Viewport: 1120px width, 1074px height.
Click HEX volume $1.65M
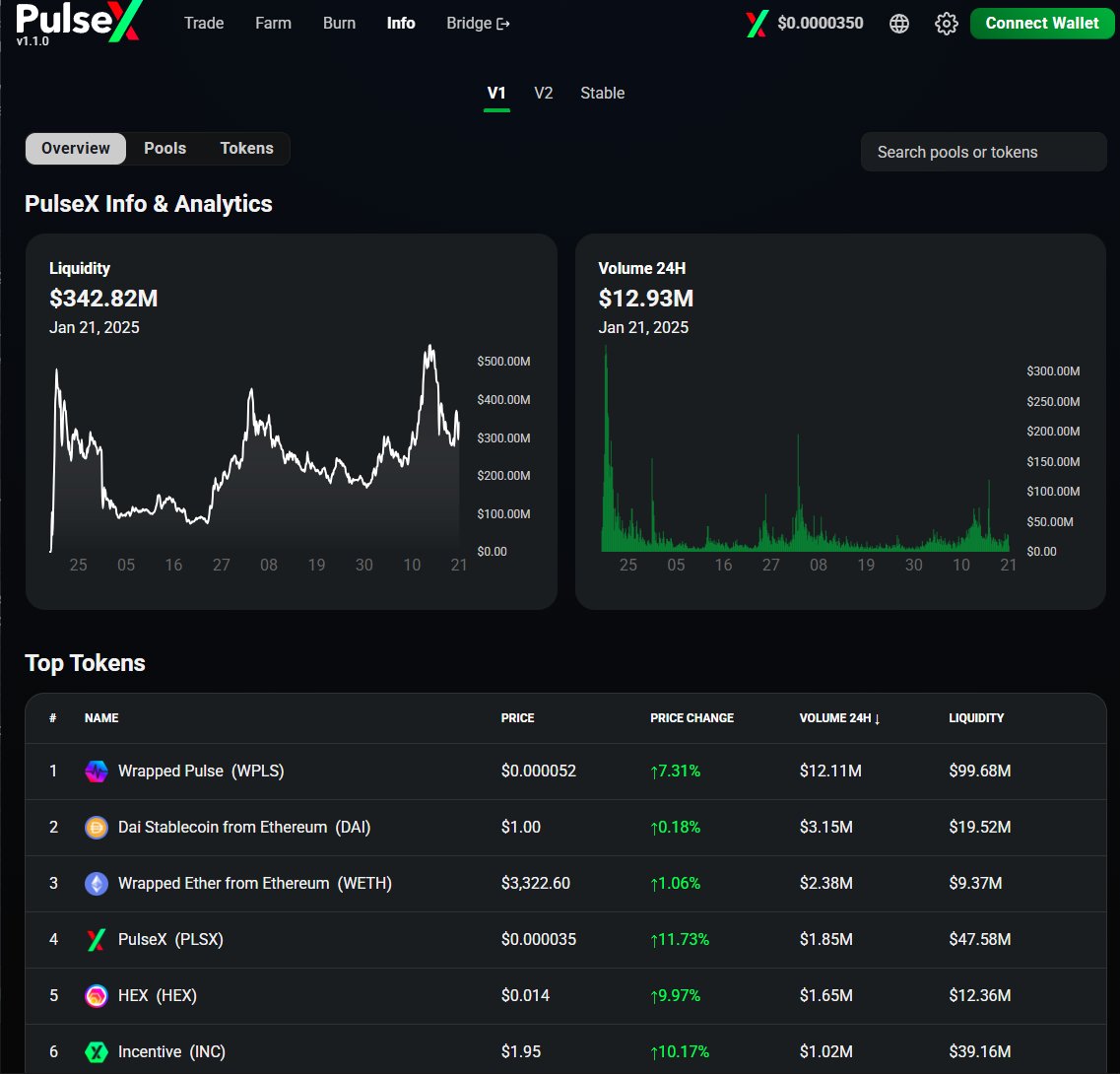(825, 995)
